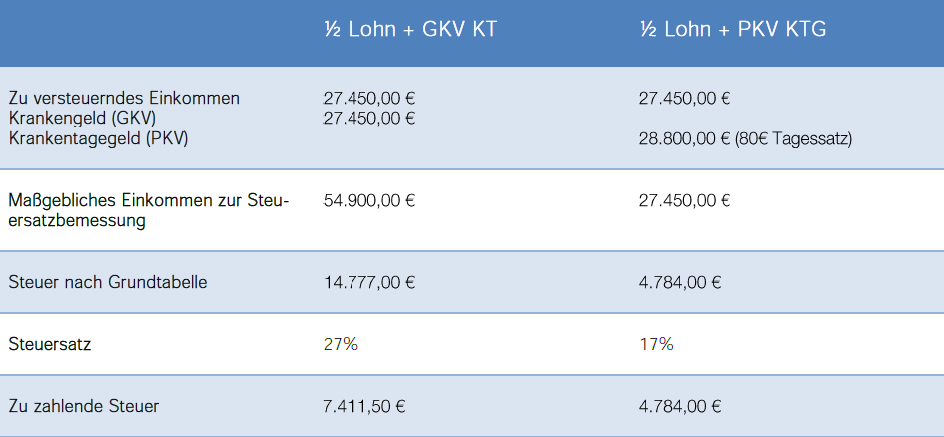Screen dimensions: 944x437
Task: Click the "½ Lohn + PKV KTG" column header
Action: (x=733, y=29)
